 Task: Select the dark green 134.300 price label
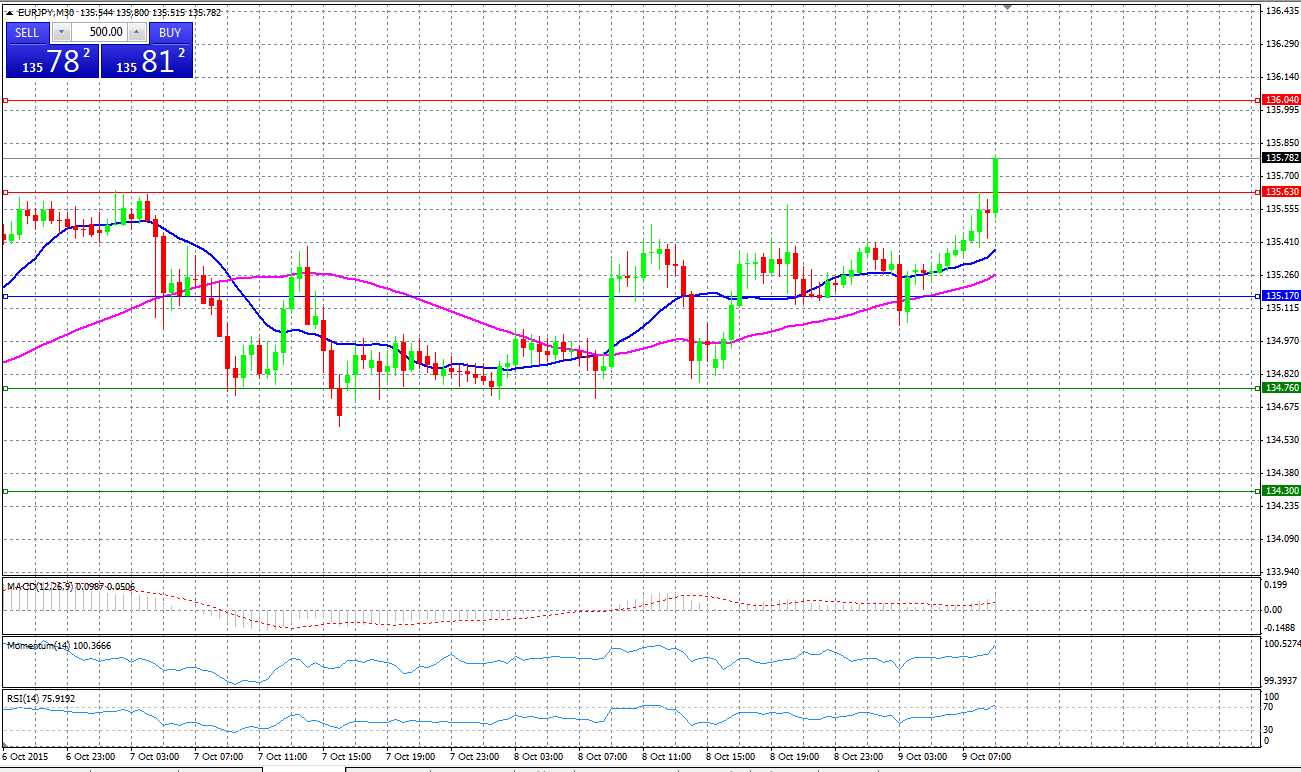[x=1281, y=491]
